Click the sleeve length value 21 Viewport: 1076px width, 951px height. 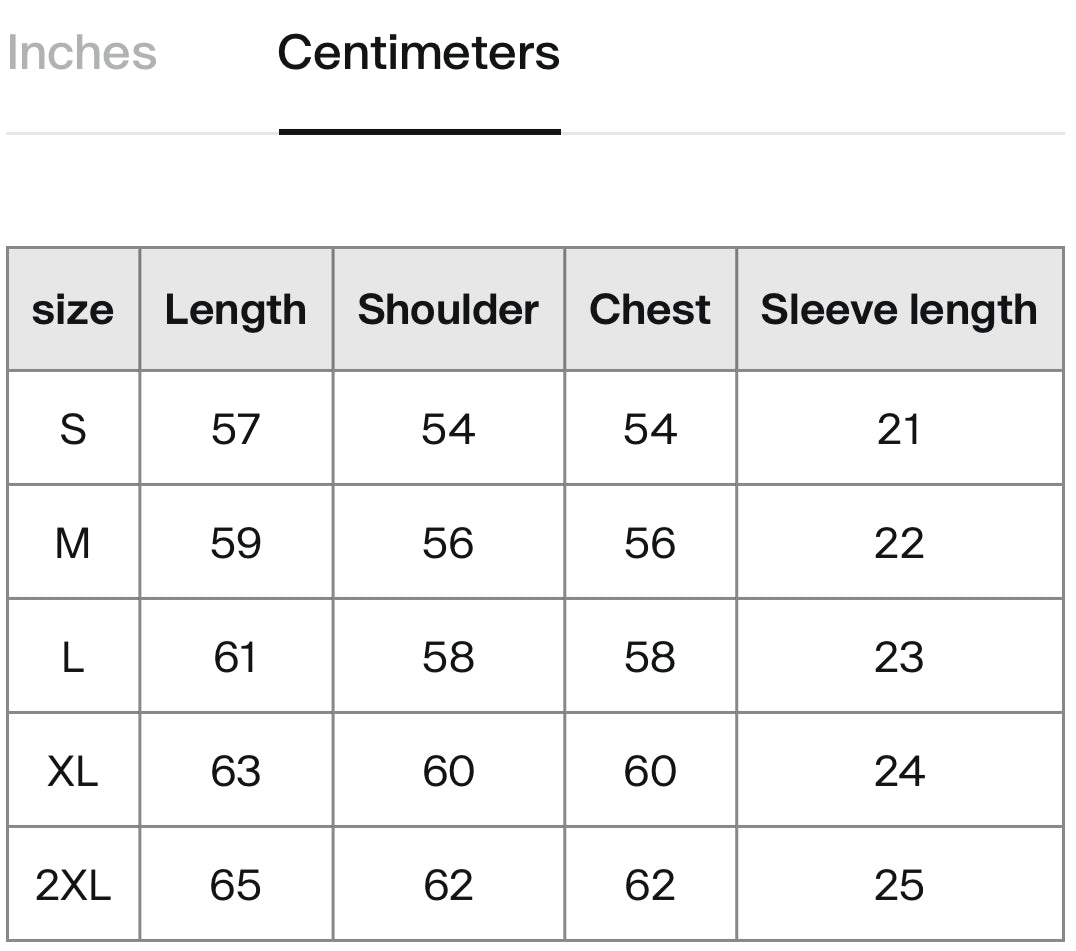click(x=899, y=430)
